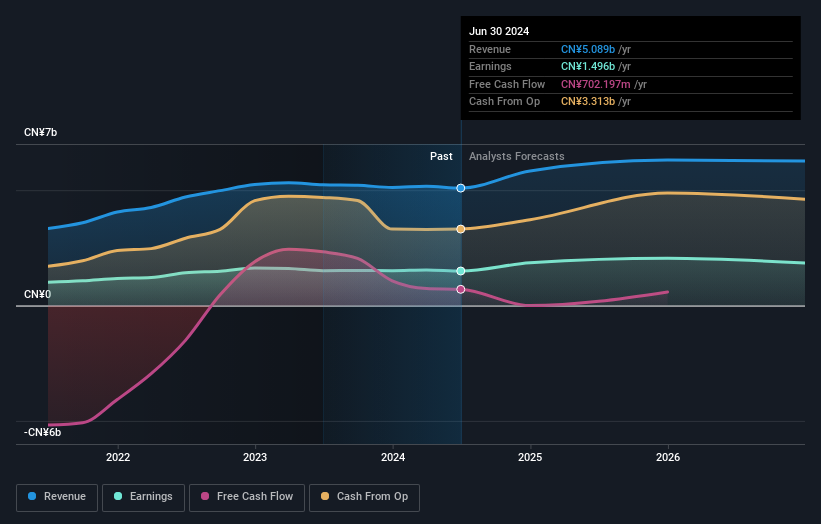Click the teal Earnings data marker

point(461,271)
